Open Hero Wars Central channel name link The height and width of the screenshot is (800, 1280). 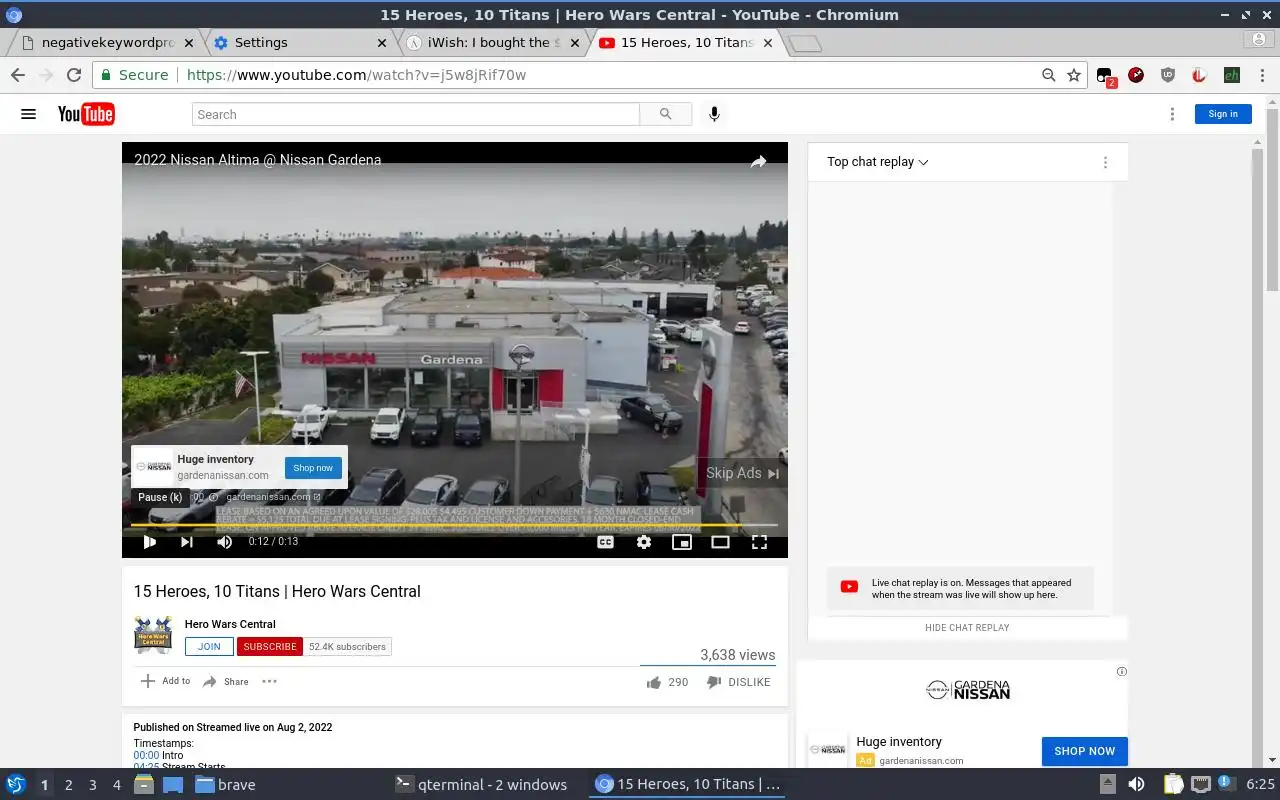click(230, 624)
